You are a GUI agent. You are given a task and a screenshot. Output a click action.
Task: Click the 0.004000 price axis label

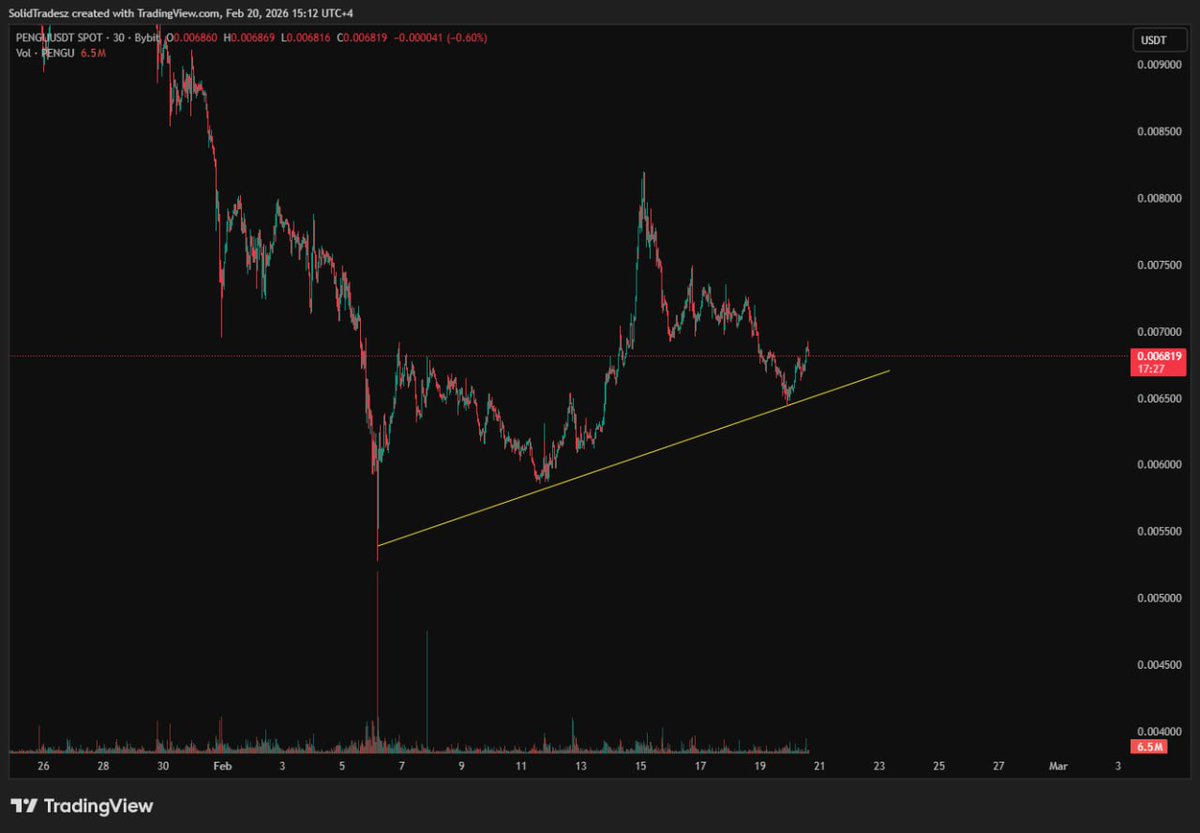click(x=1162, y=731)
